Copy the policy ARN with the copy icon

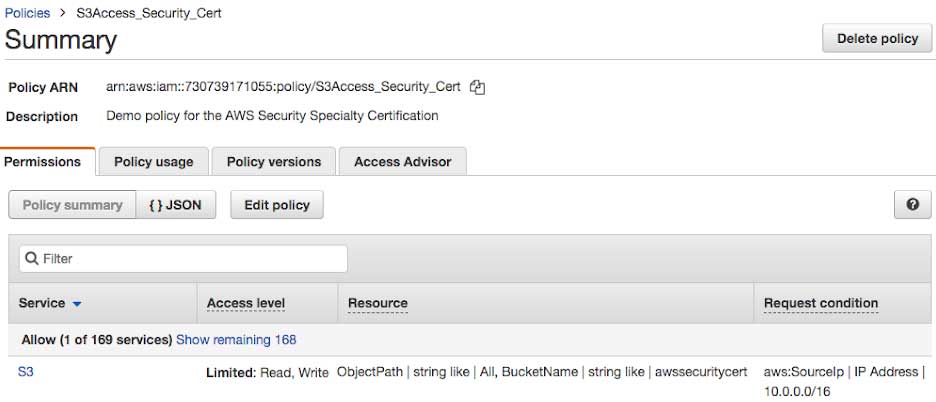(478, 87)
